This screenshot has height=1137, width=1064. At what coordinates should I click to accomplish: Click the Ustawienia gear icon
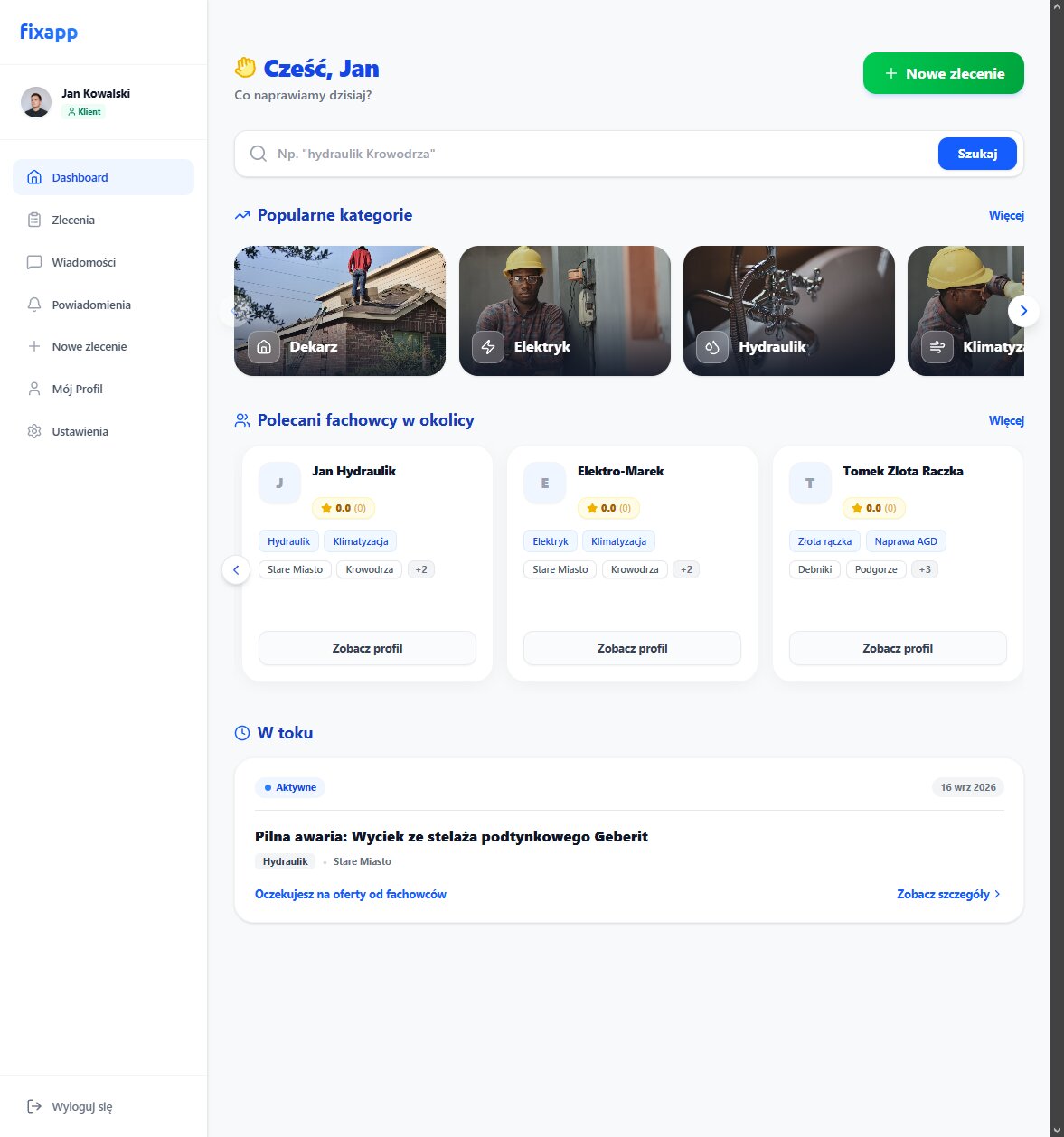coord(34,431)
